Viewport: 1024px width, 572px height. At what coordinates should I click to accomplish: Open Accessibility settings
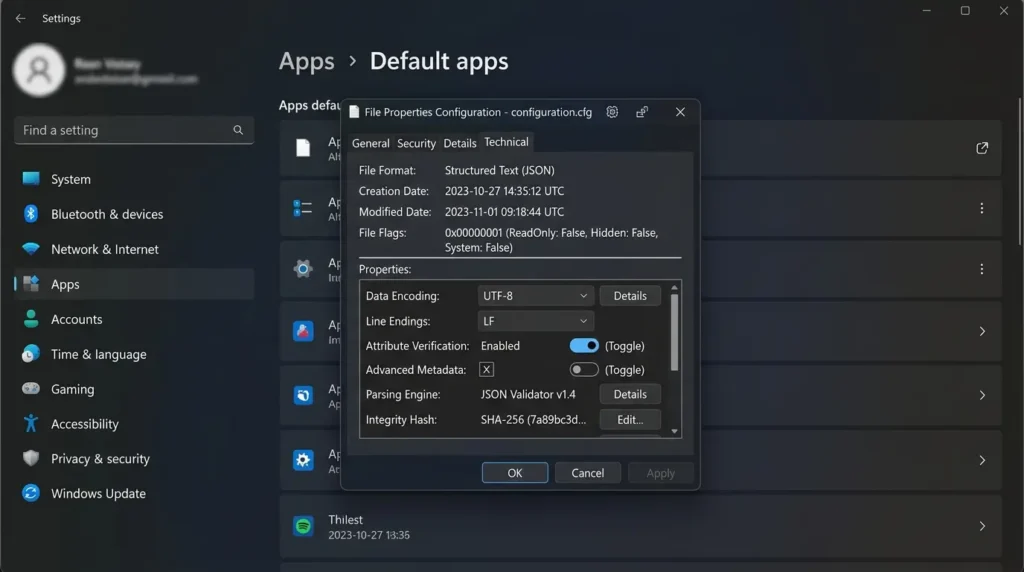coord(134,424)
